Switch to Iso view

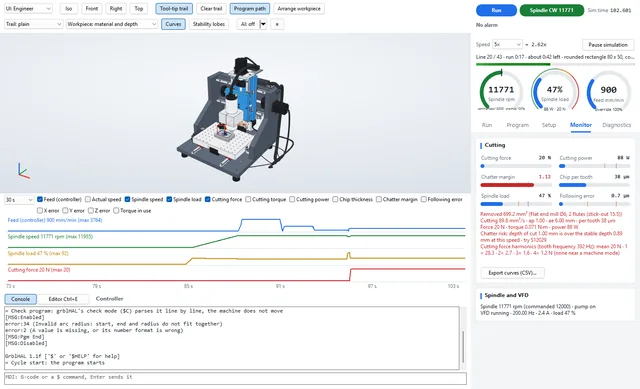click(69, 9)
